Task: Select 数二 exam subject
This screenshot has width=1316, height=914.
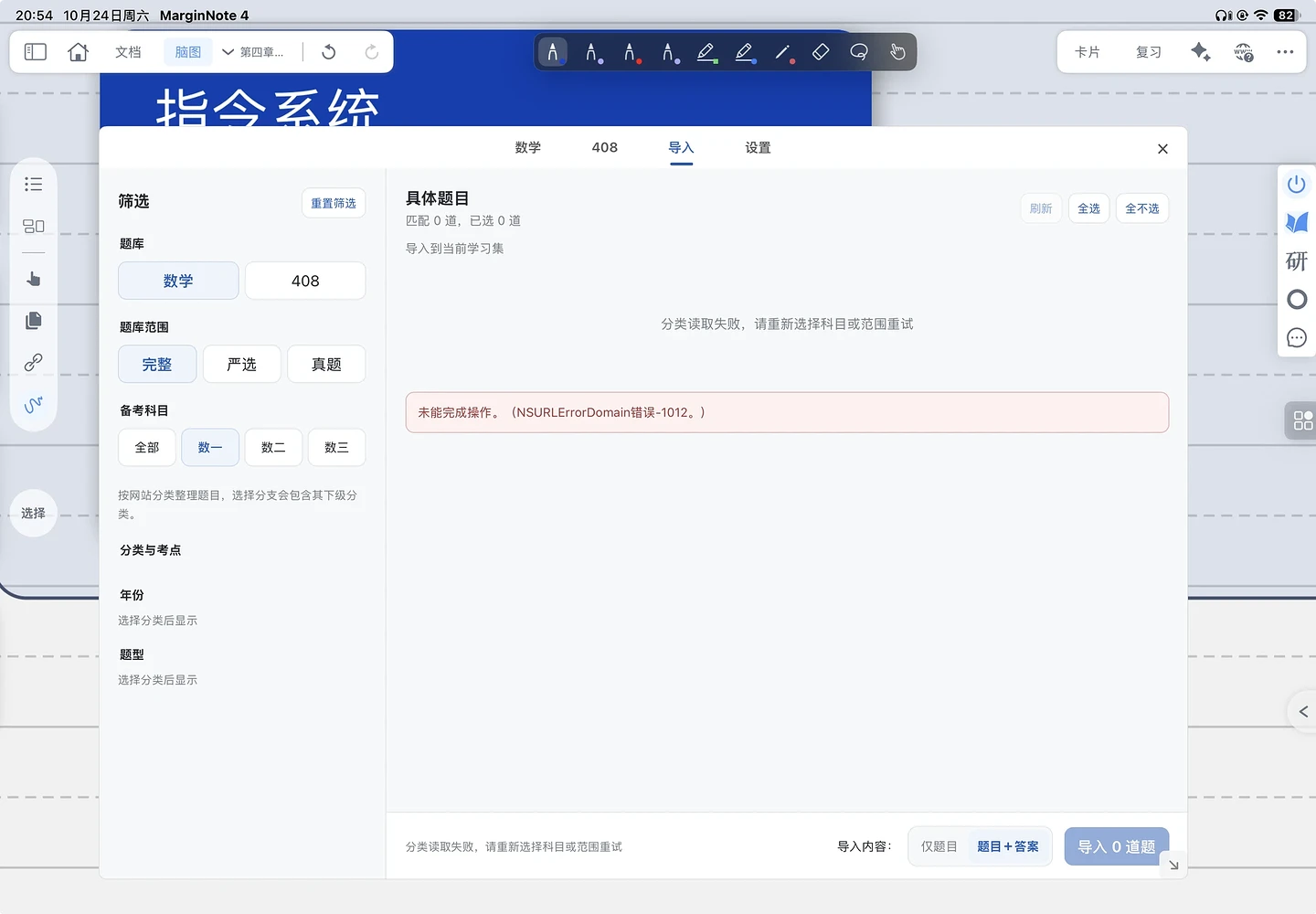Action: coord(273,447)
